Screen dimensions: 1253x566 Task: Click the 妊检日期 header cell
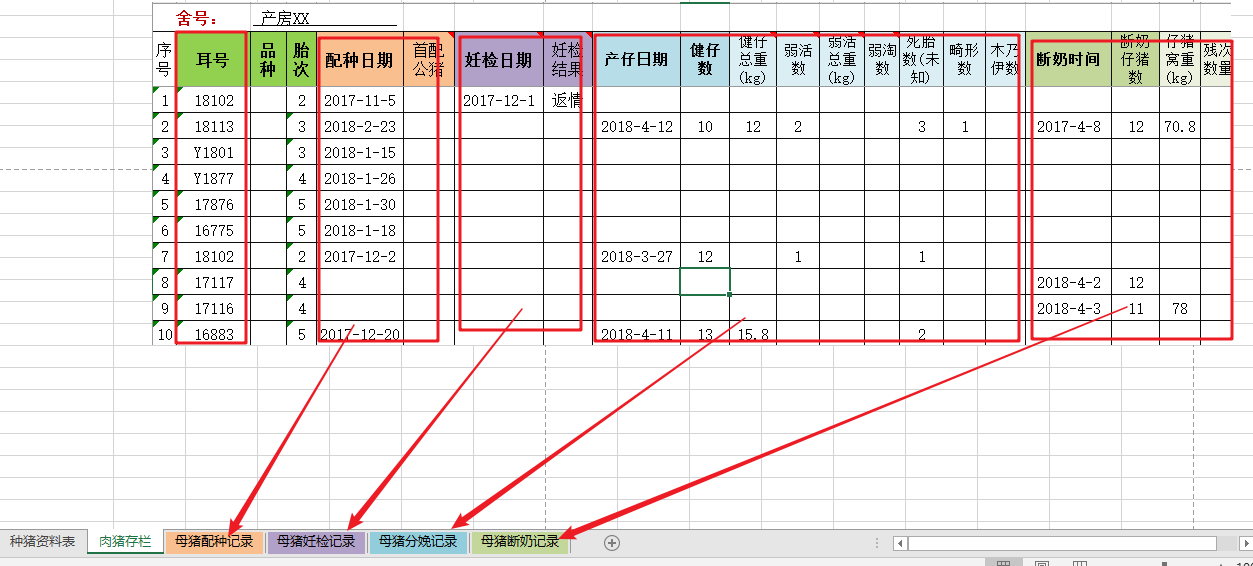coord(498,60)
